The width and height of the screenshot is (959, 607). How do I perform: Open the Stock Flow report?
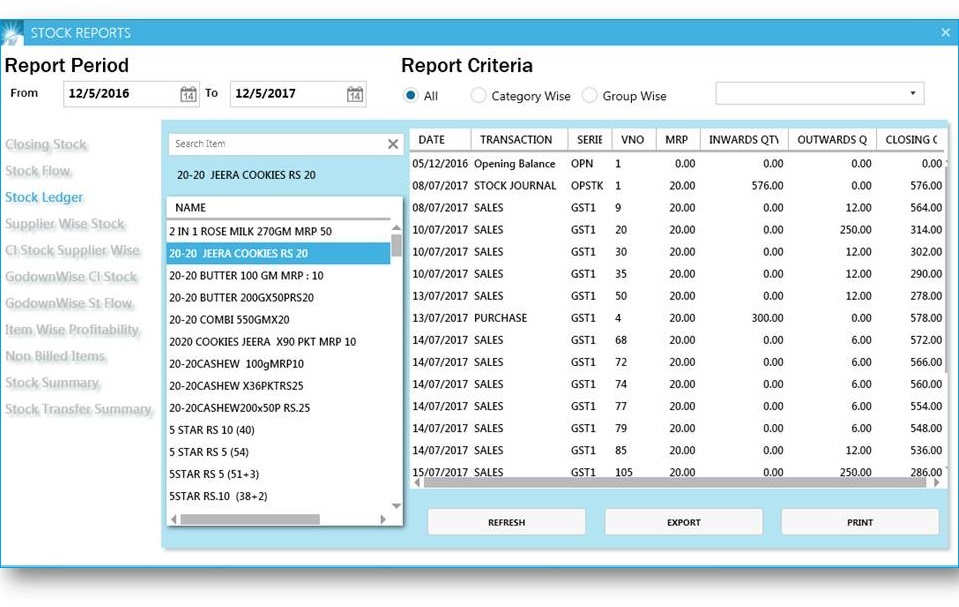pos(39,171)
